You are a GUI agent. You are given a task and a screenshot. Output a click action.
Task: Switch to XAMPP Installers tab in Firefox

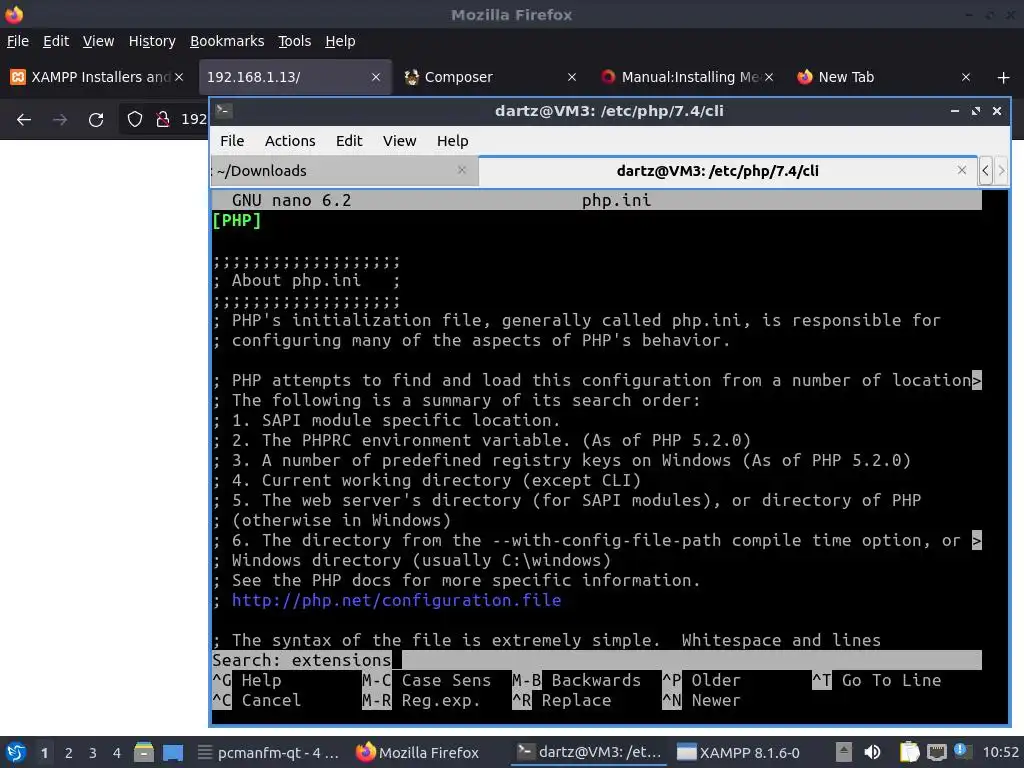point(98,77)
